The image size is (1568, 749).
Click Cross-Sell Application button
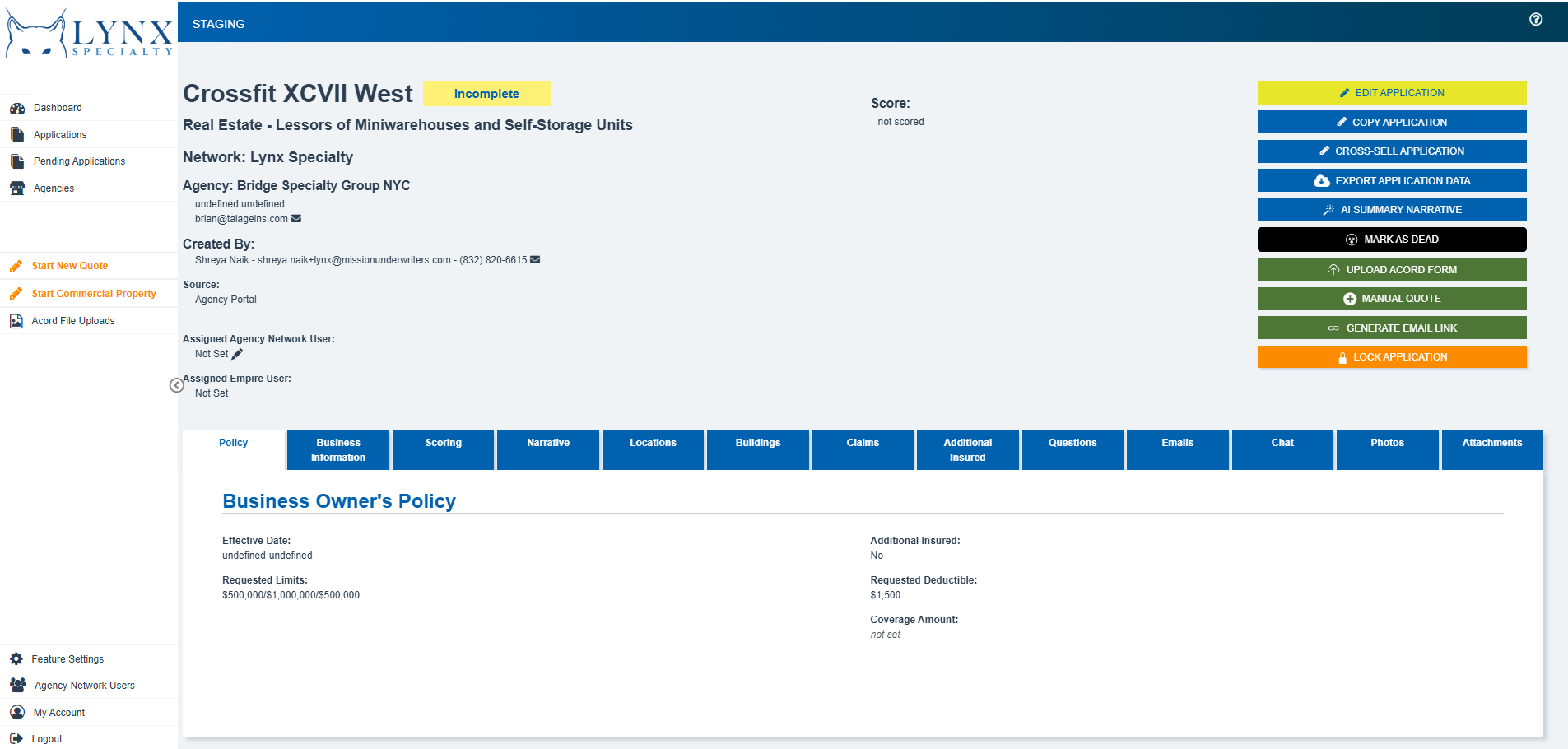coord(1392,151)
